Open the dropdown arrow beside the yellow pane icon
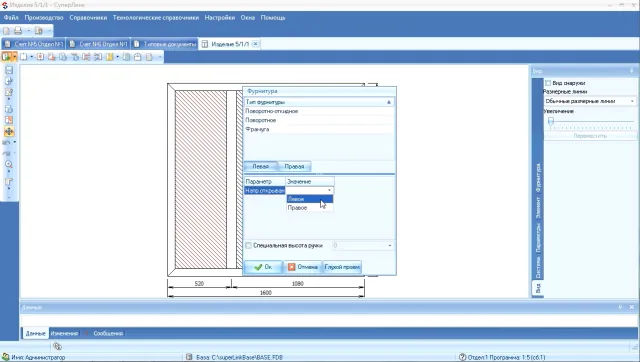The width and height of the screenshot is (640, 362). (118, 57)
